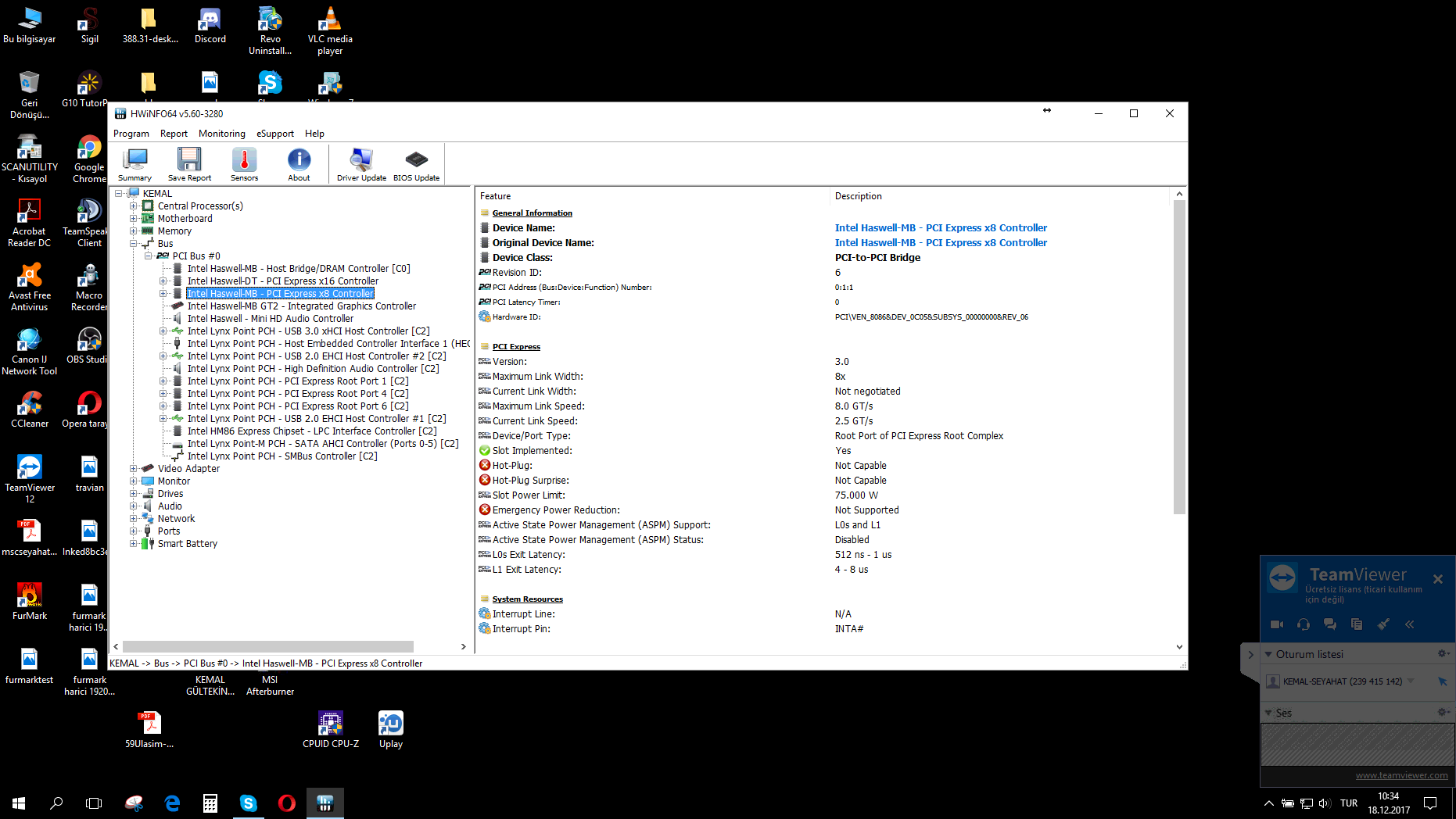Screen dimensions: 1456x819
Task: Expand the Central Processor(s) tree node
Action: (x=133, y=206)
